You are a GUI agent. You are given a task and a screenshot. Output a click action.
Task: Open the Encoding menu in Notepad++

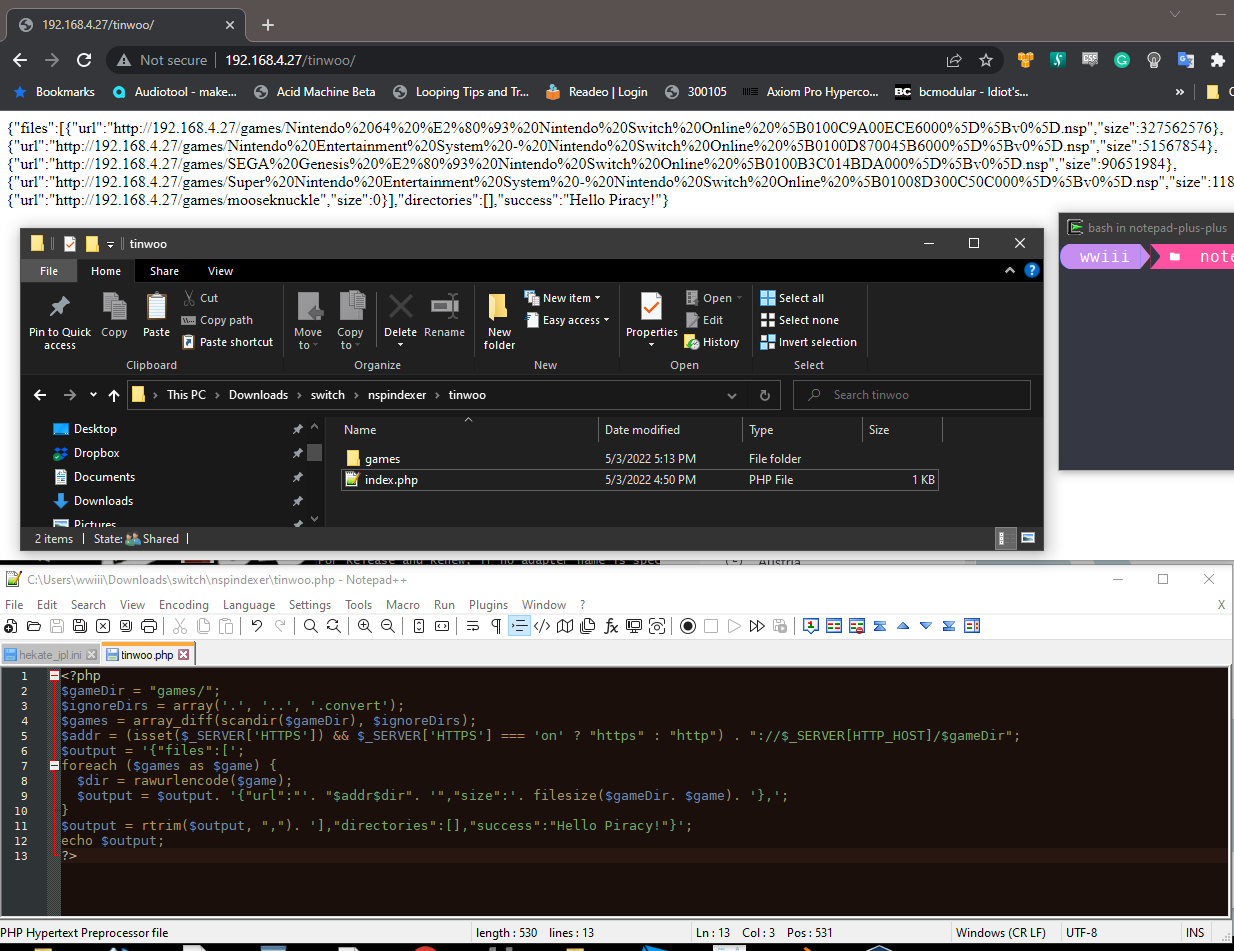[x=184, y=605]
